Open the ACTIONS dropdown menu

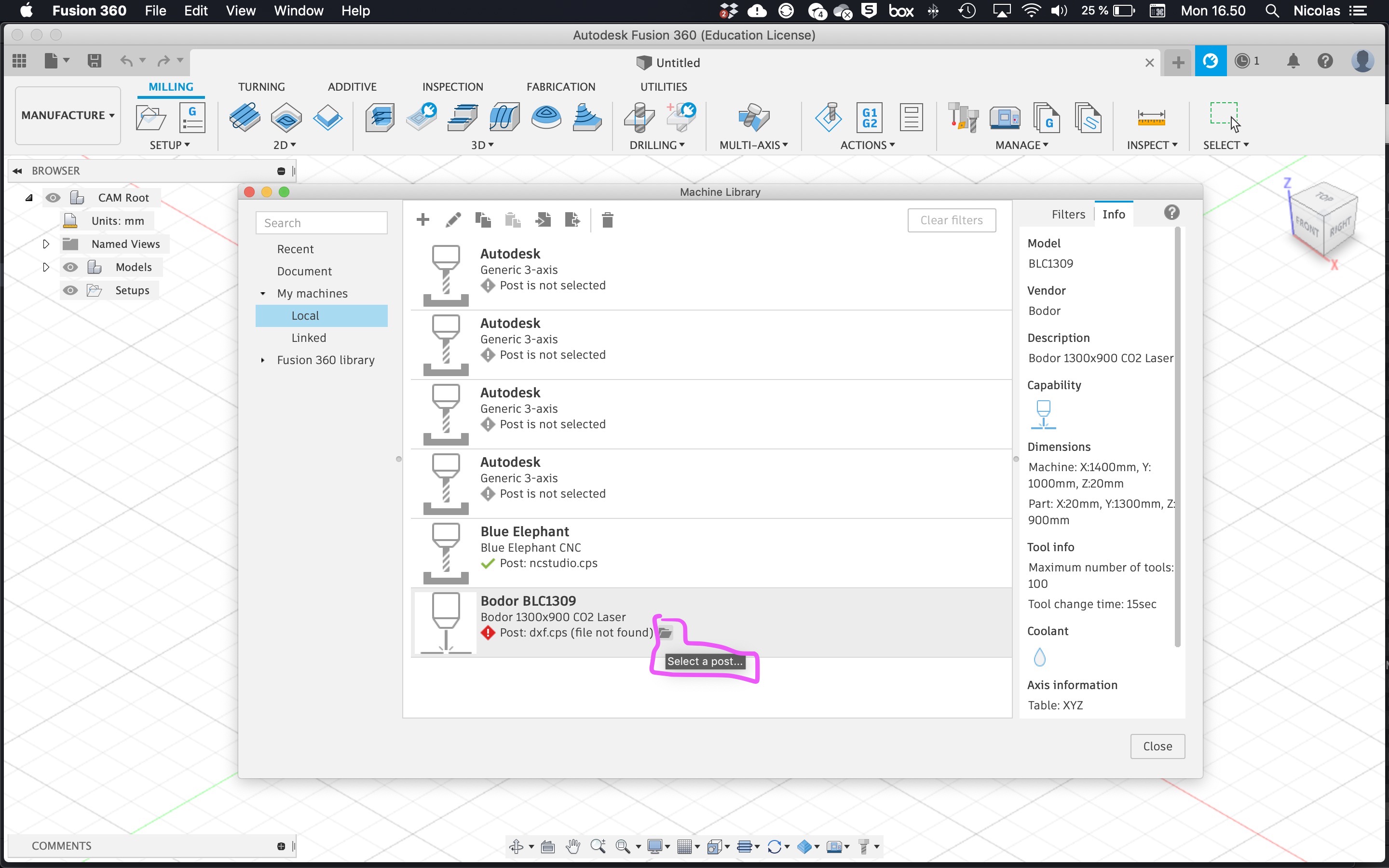point(867,145)
